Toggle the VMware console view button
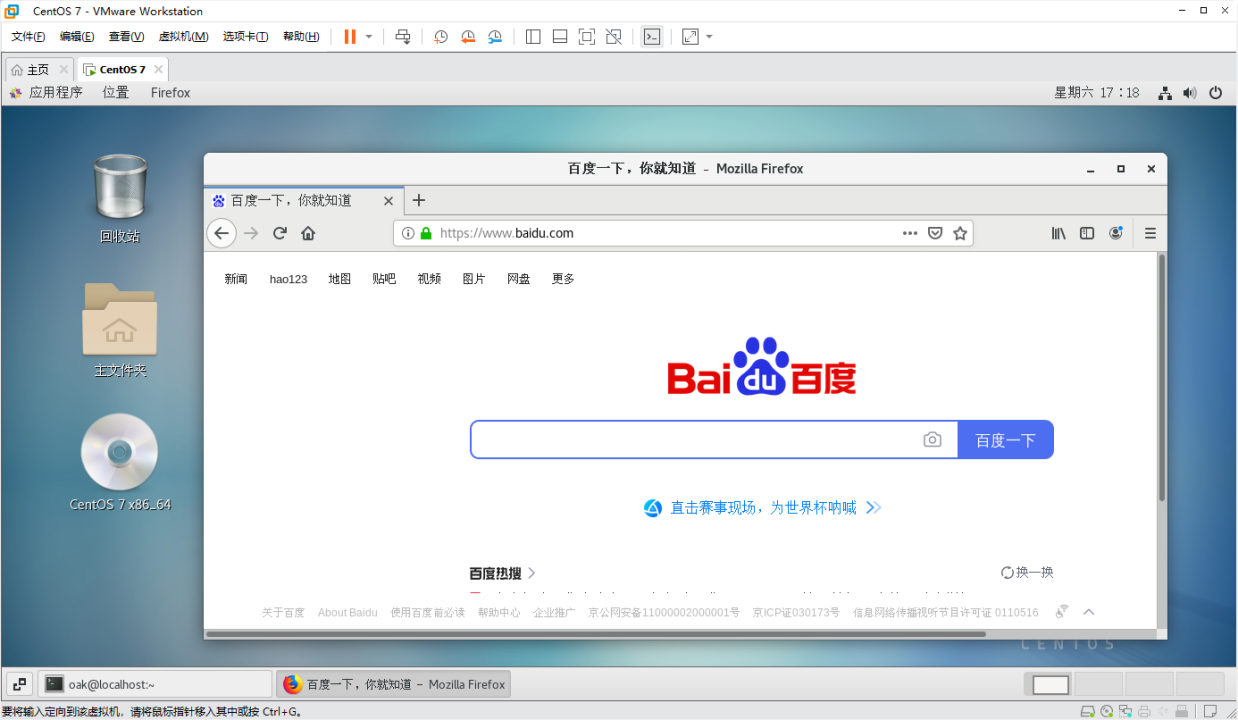Viewport: 1238px width, 720px height. 652,36
